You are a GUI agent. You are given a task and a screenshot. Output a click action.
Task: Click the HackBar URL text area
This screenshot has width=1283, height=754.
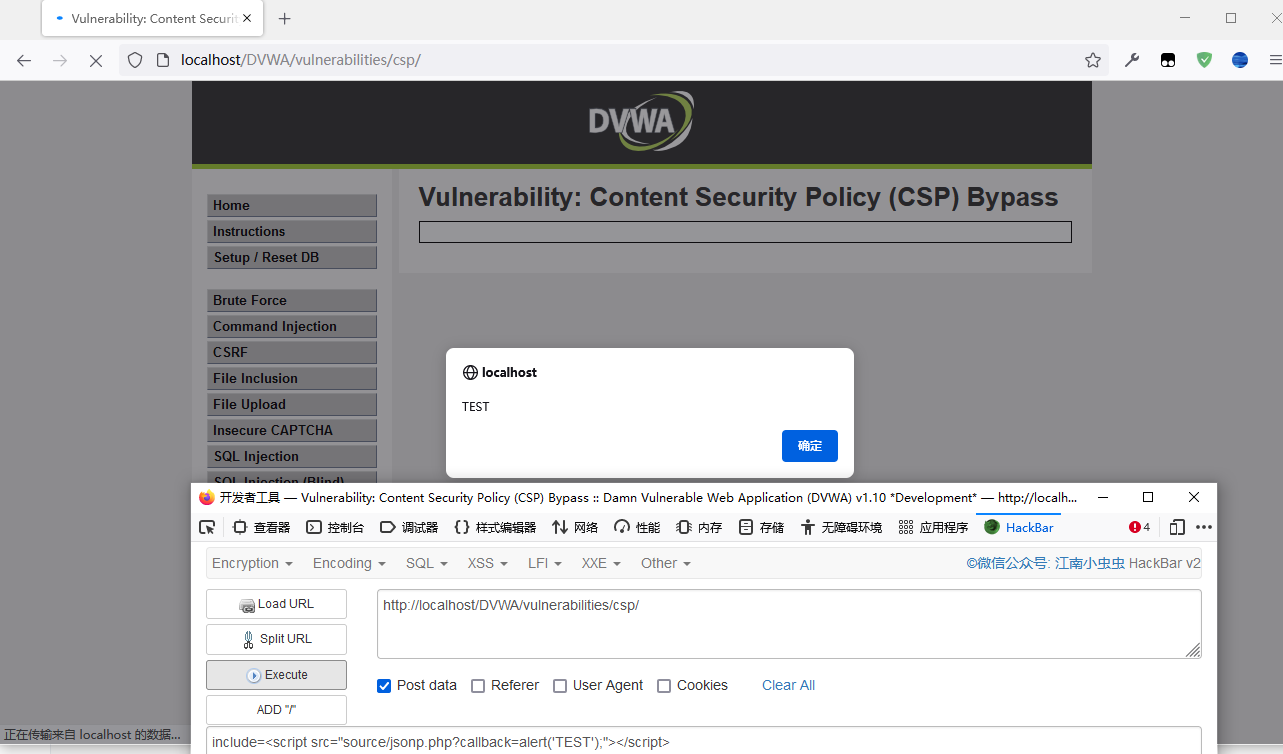click(x=789, y=624)
